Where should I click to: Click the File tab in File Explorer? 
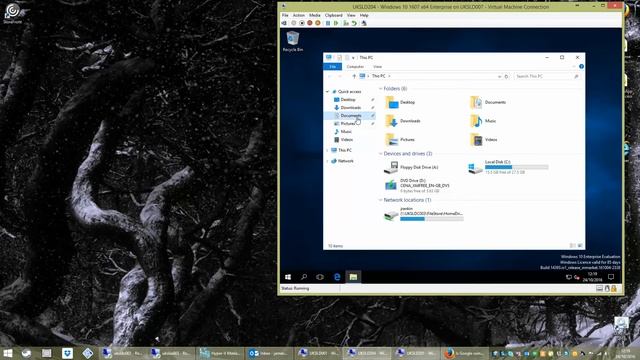(333, 67)
